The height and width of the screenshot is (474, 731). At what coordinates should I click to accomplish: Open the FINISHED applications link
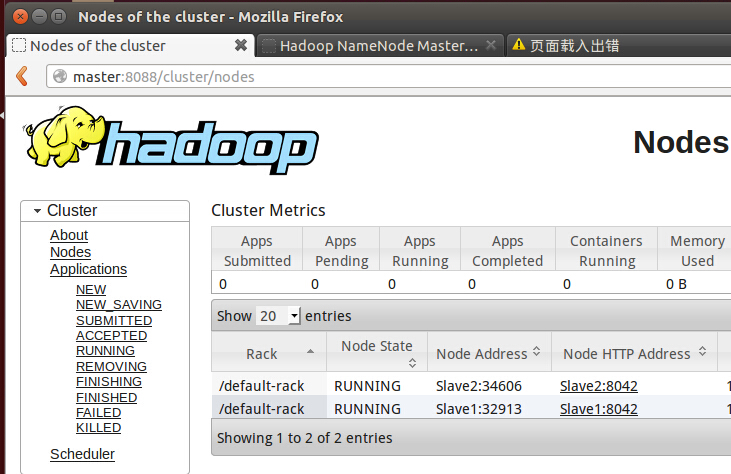[106, 397]
